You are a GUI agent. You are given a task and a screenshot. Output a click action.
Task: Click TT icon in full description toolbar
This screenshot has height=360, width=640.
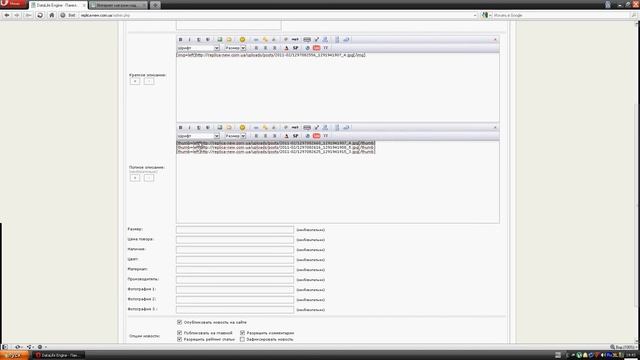tap(326, 136)
